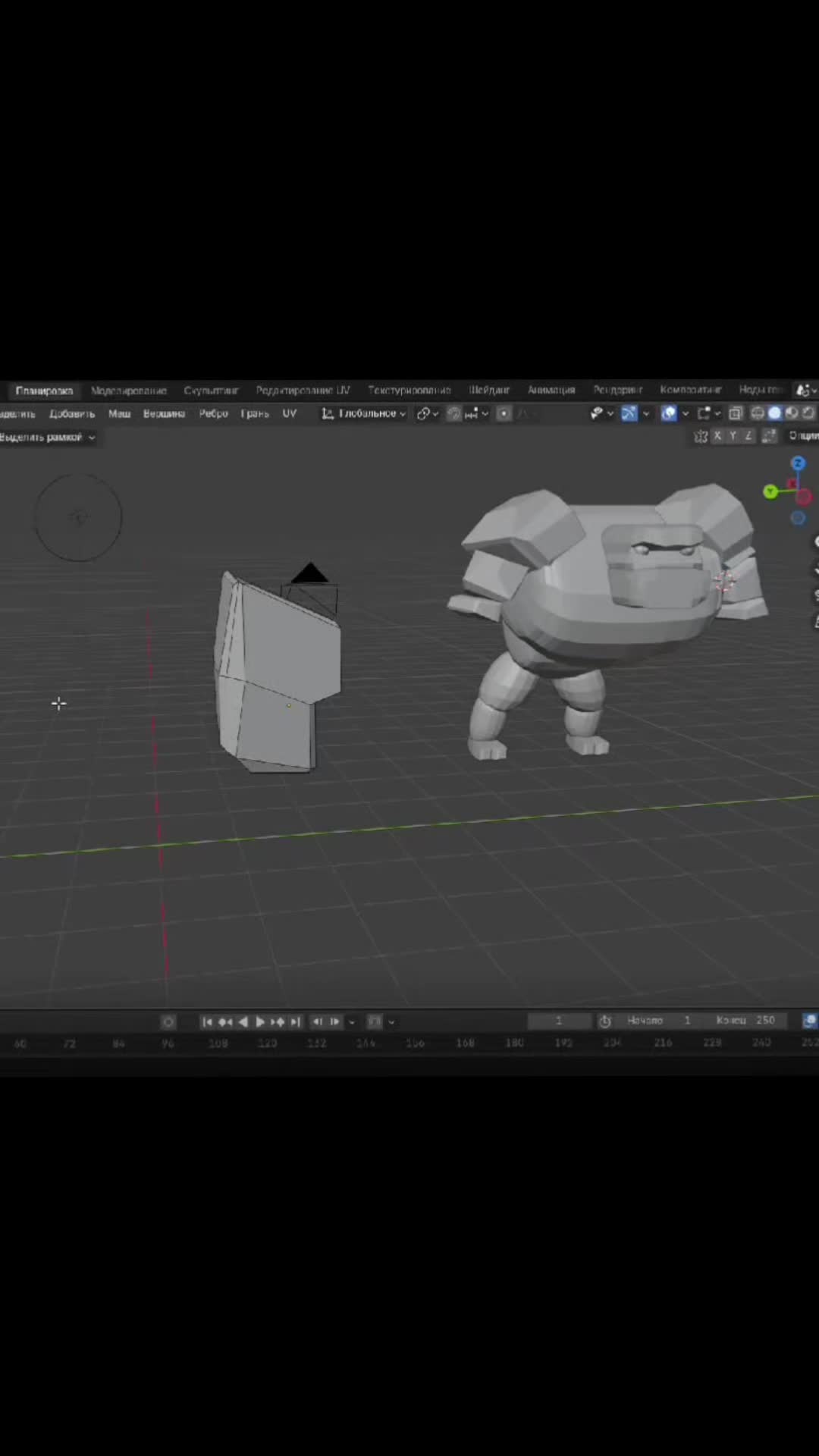Toggle auto merge vertices icon
Viewport: 819px width, 1456px height.
[769, 436]
